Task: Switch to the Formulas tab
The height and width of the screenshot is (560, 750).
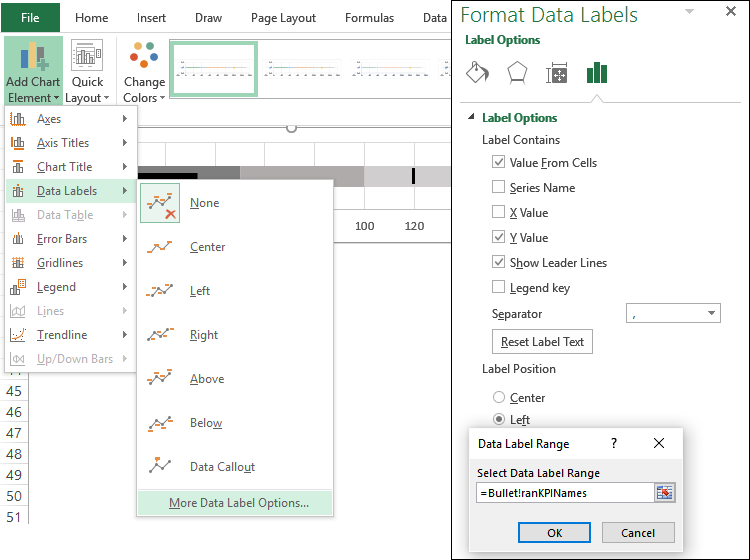Action: pyautogui.click(x=369, y=18)
